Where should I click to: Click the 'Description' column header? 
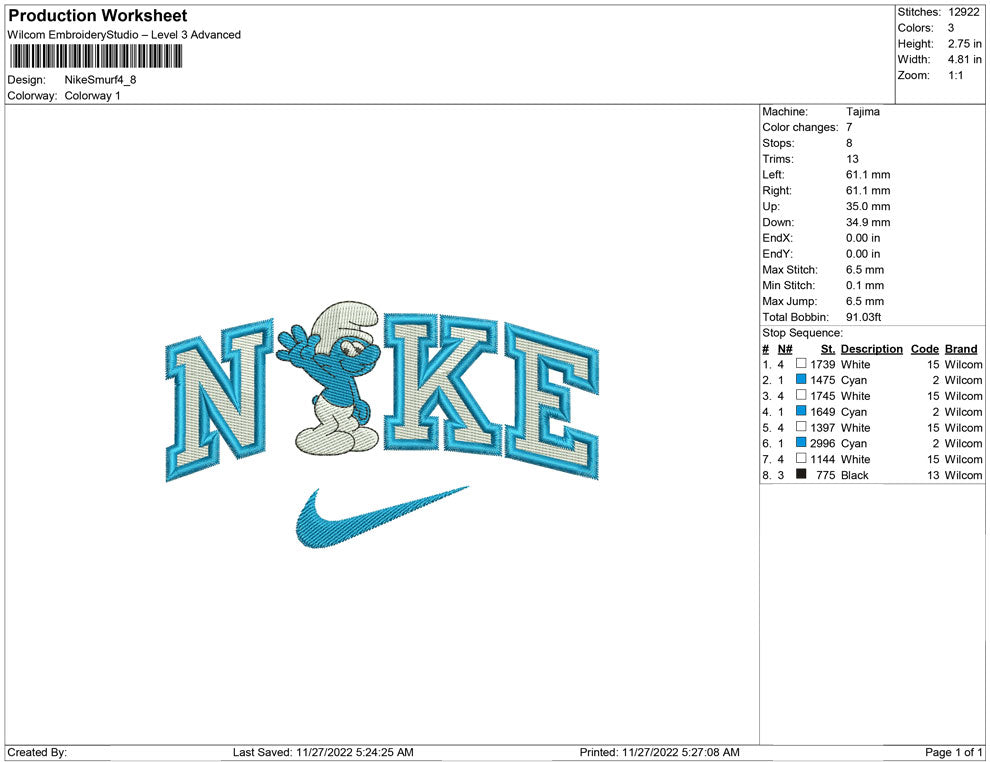pos(871,348)
